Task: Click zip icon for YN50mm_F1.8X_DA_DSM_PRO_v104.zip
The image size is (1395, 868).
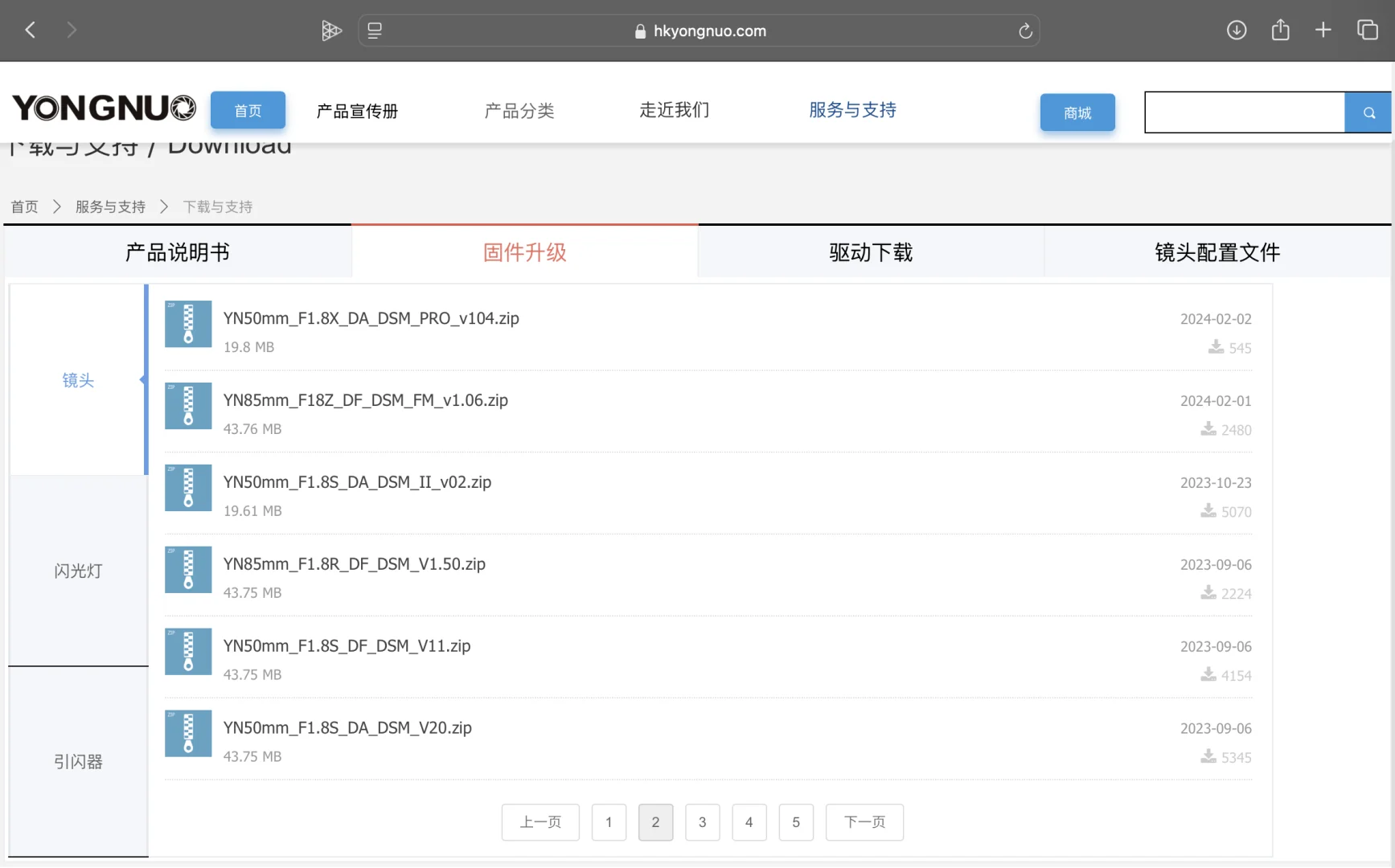Action: point(188,324)
